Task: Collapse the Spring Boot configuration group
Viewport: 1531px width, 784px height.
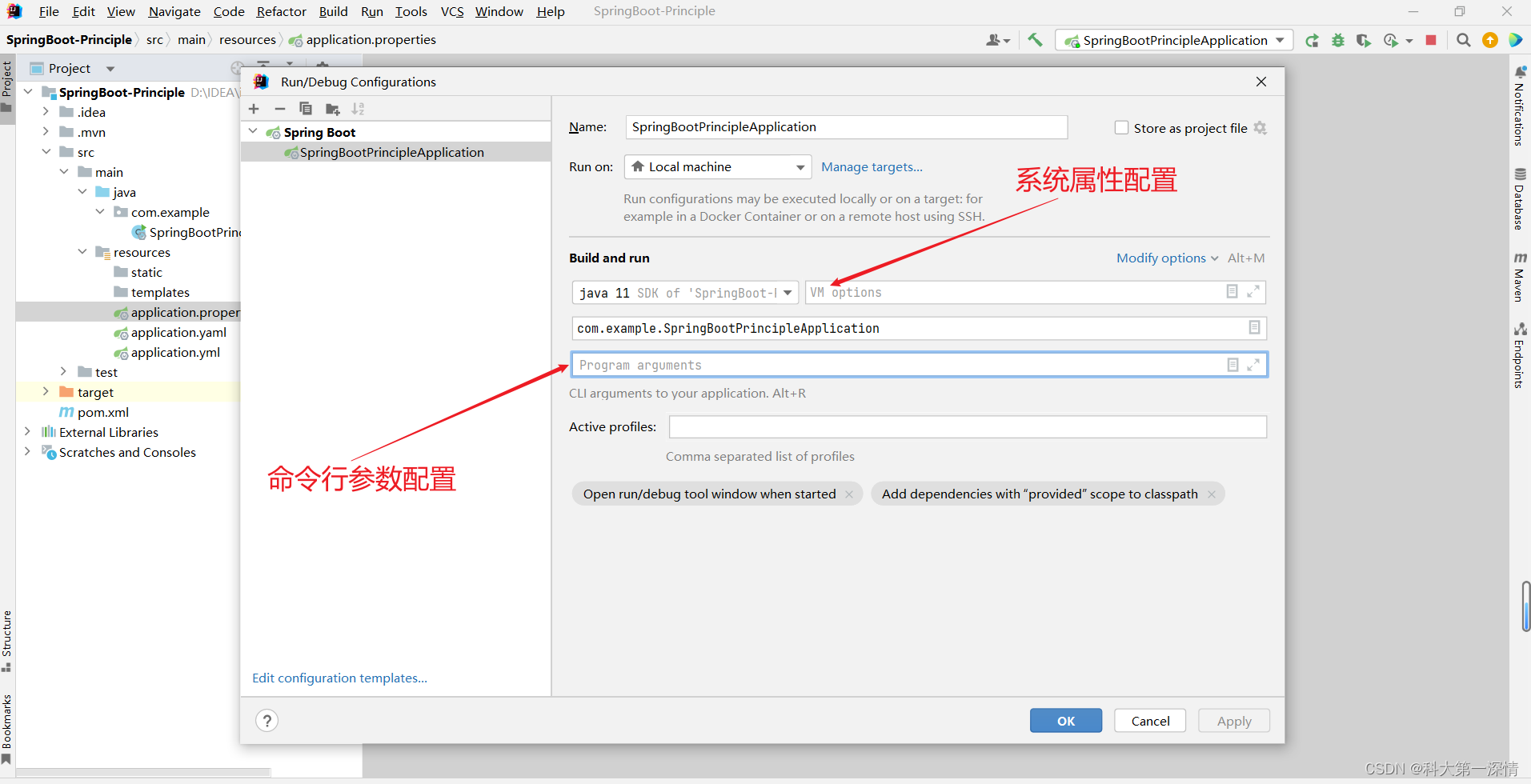Action: [253, 131]
